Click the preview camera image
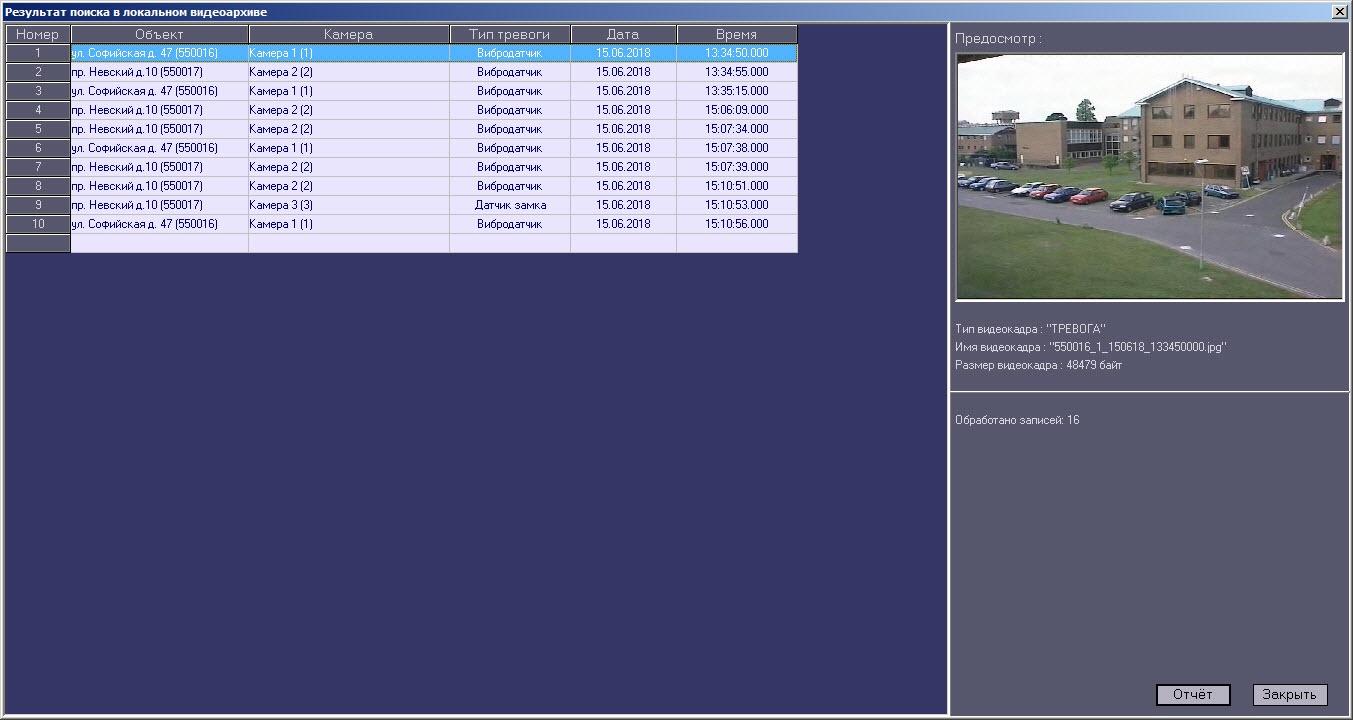 (1149, 176)
